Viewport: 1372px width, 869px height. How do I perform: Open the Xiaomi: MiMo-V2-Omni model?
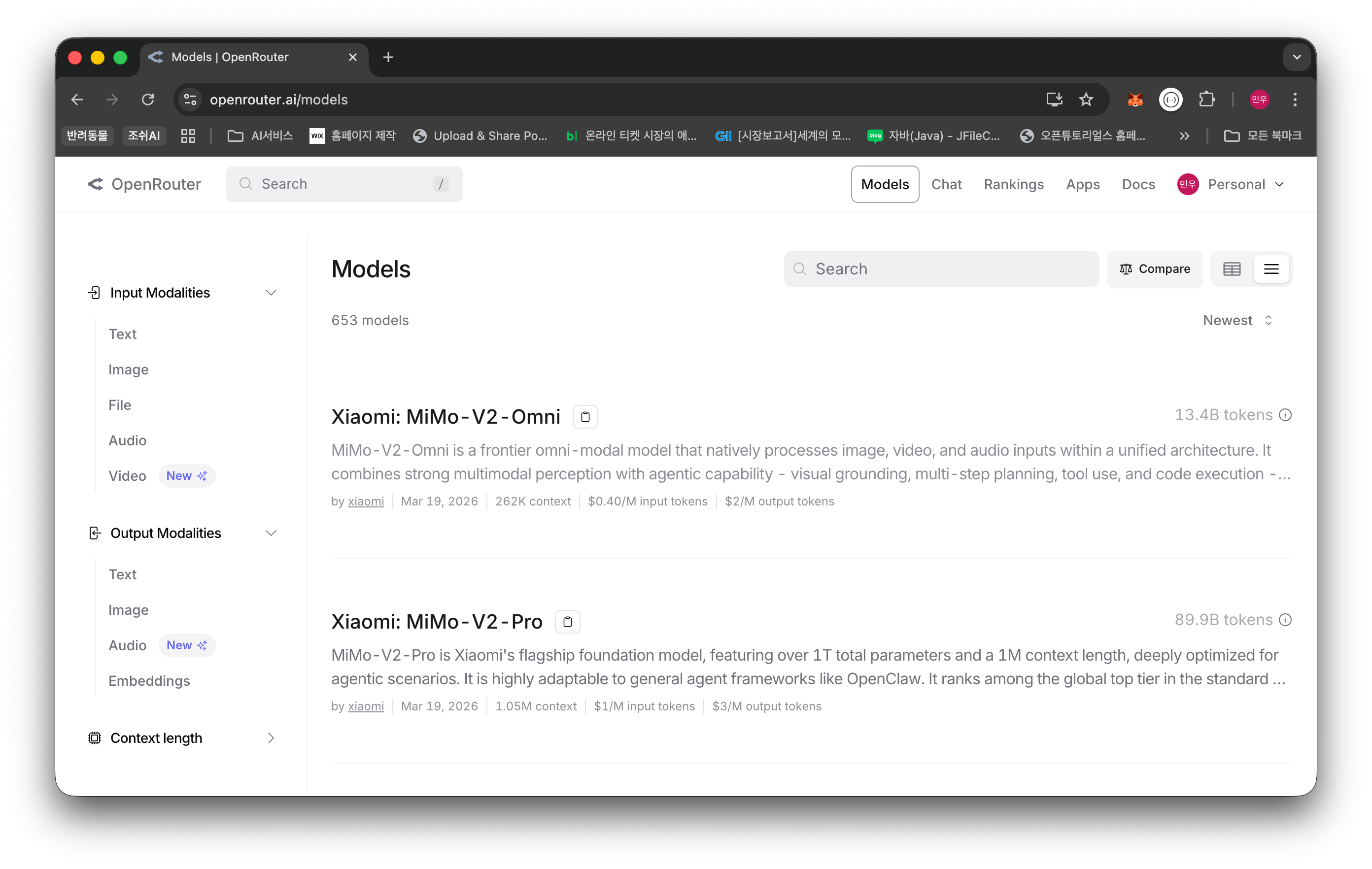coord(446,417)
